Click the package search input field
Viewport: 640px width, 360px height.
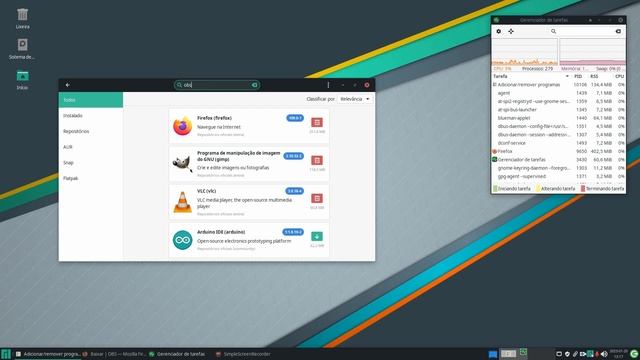coord(217,85)
